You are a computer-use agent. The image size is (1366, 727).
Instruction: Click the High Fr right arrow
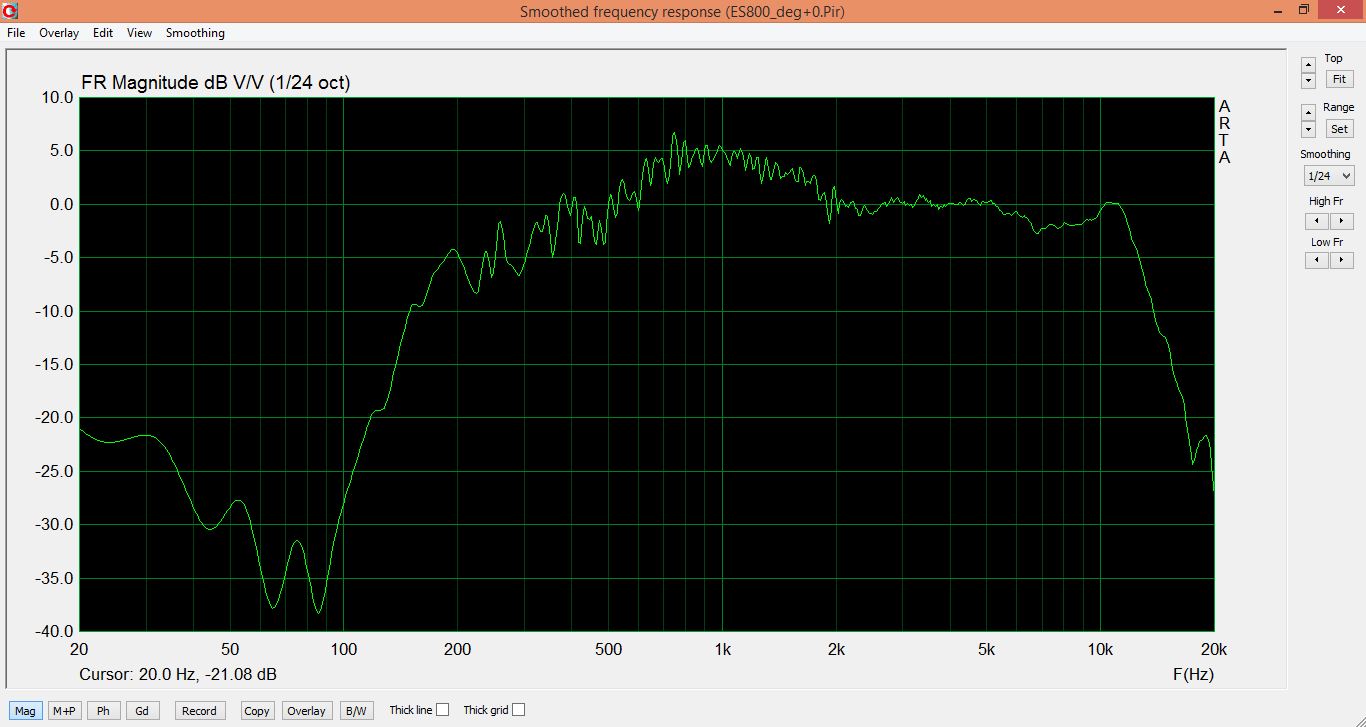[x=1341, y=221]
